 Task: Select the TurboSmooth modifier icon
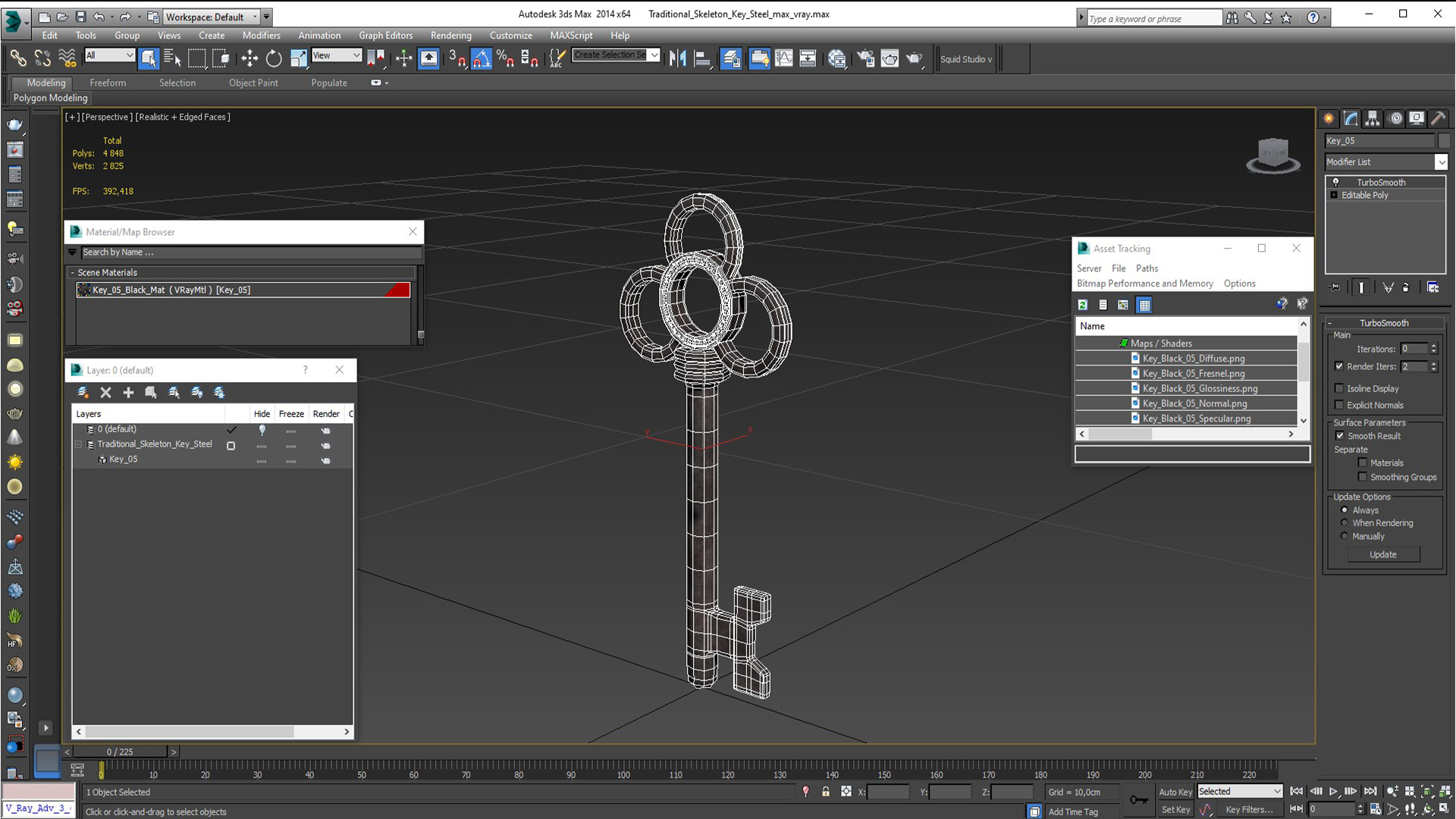pyautogui.click(x=1336, y=181)
